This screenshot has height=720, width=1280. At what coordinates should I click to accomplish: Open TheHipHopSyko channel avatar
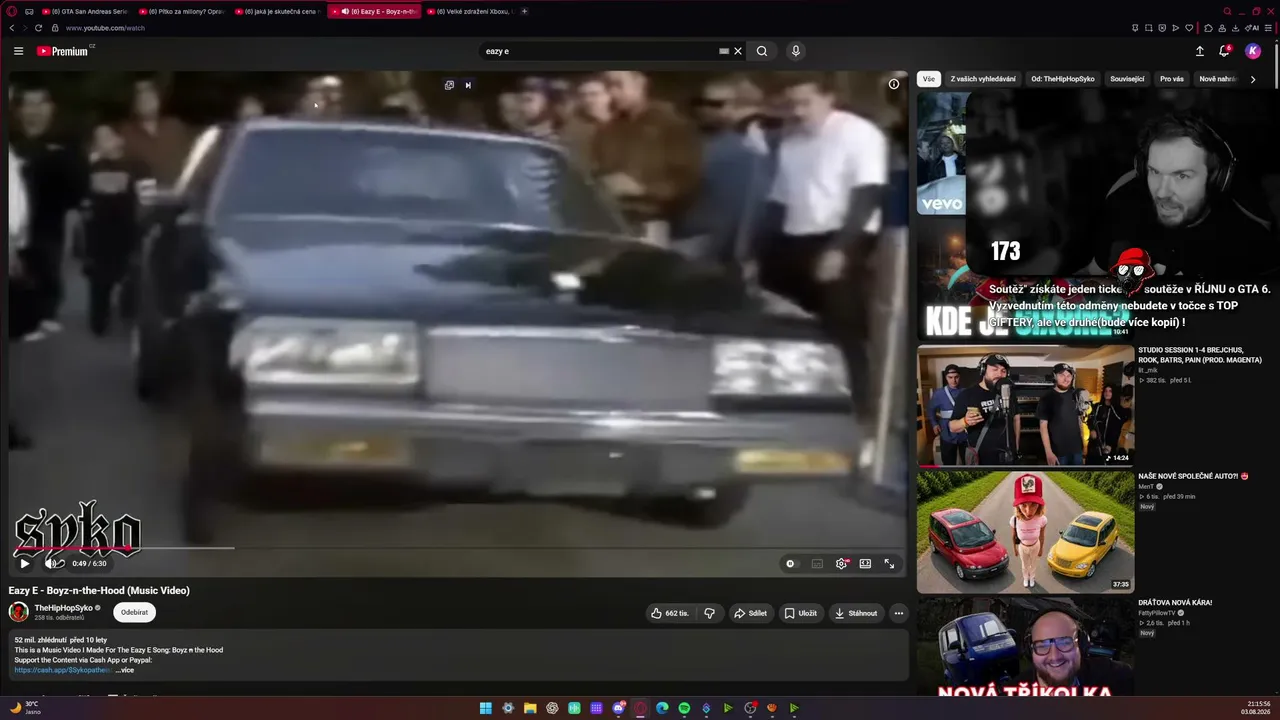point(19,612)
